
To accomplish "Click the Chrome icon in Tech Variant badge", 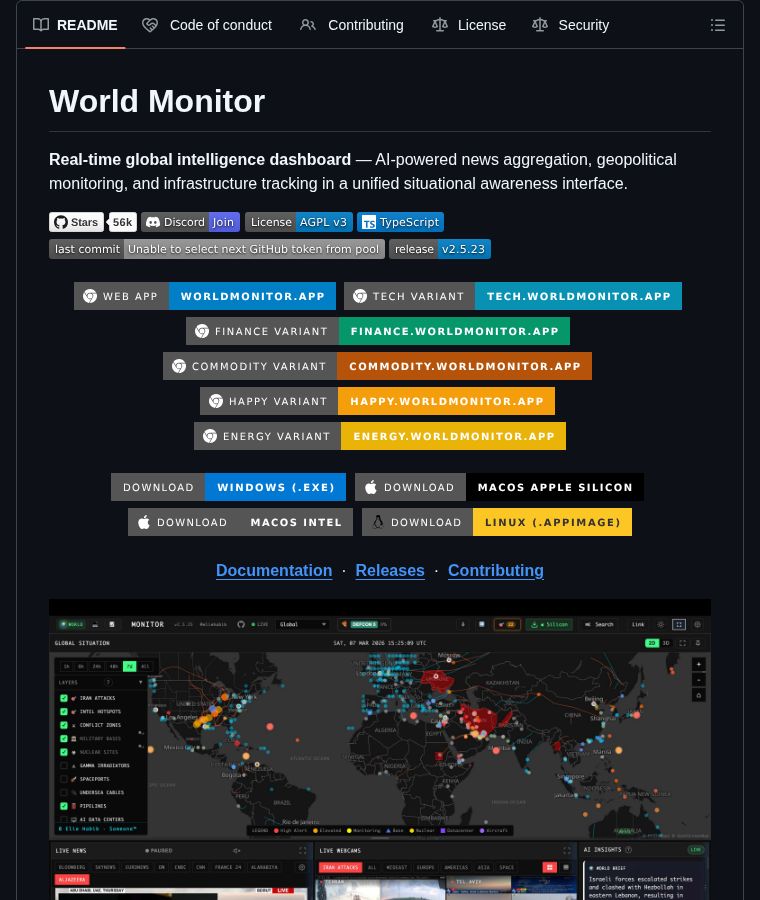I will tap(360, 296).
